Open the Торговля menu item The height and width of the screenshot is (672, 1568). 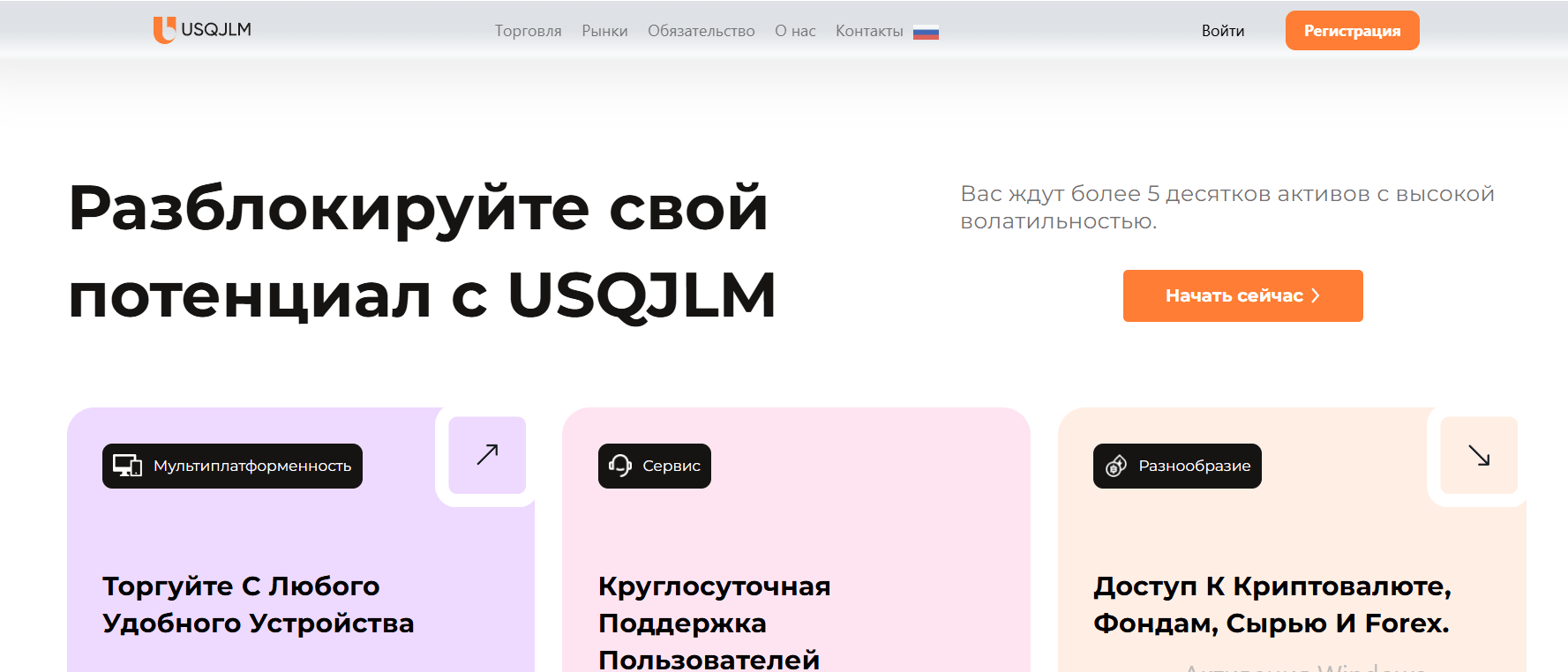[528, 31]
